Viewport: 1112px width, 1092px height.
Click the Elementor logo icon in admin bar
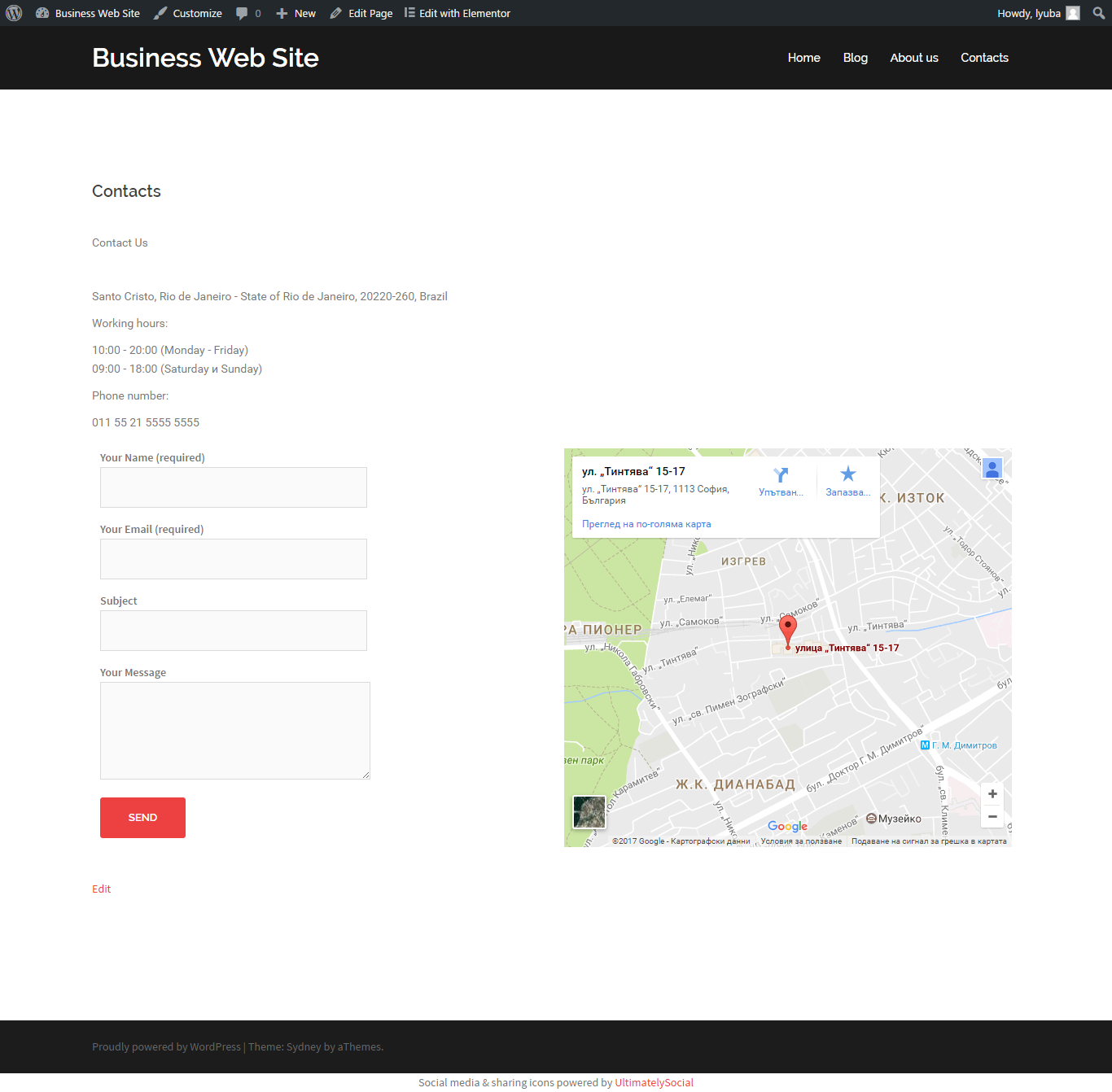(x=409, y=12)
